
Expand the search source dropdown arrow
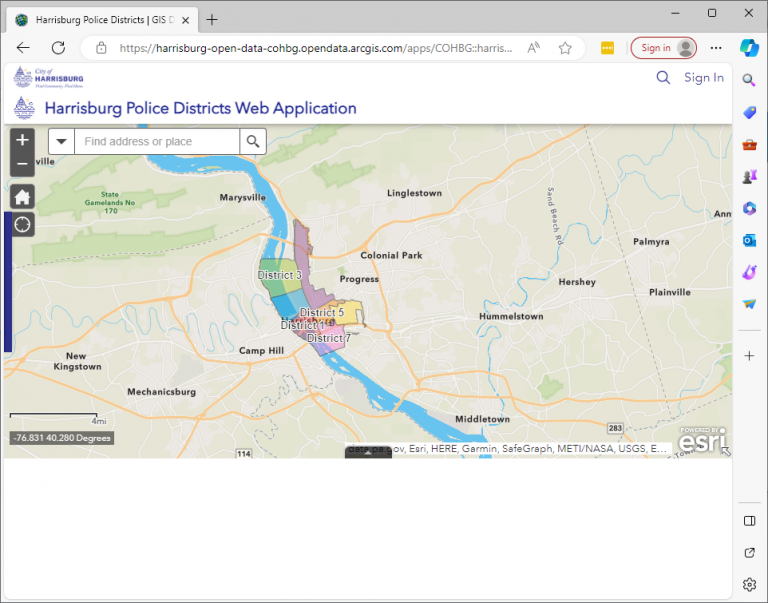point(62,142)
